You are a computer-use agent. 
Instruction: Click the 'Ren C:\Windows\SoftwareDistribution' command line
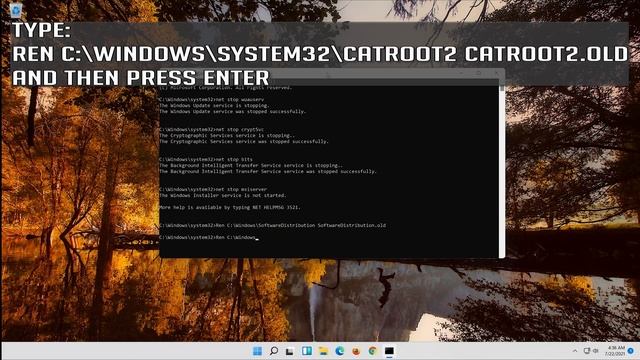click(273, 225)
